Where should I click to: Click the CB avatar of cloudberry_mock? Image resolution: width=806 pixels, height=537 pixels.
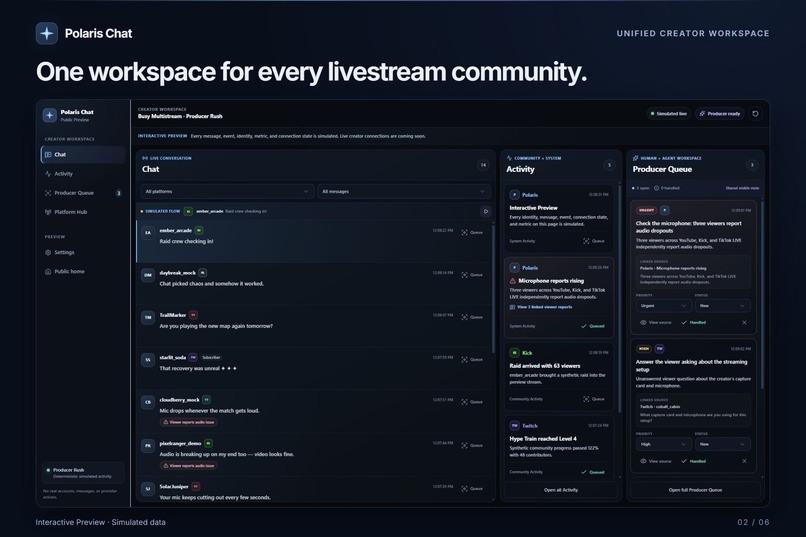point(148,402)
